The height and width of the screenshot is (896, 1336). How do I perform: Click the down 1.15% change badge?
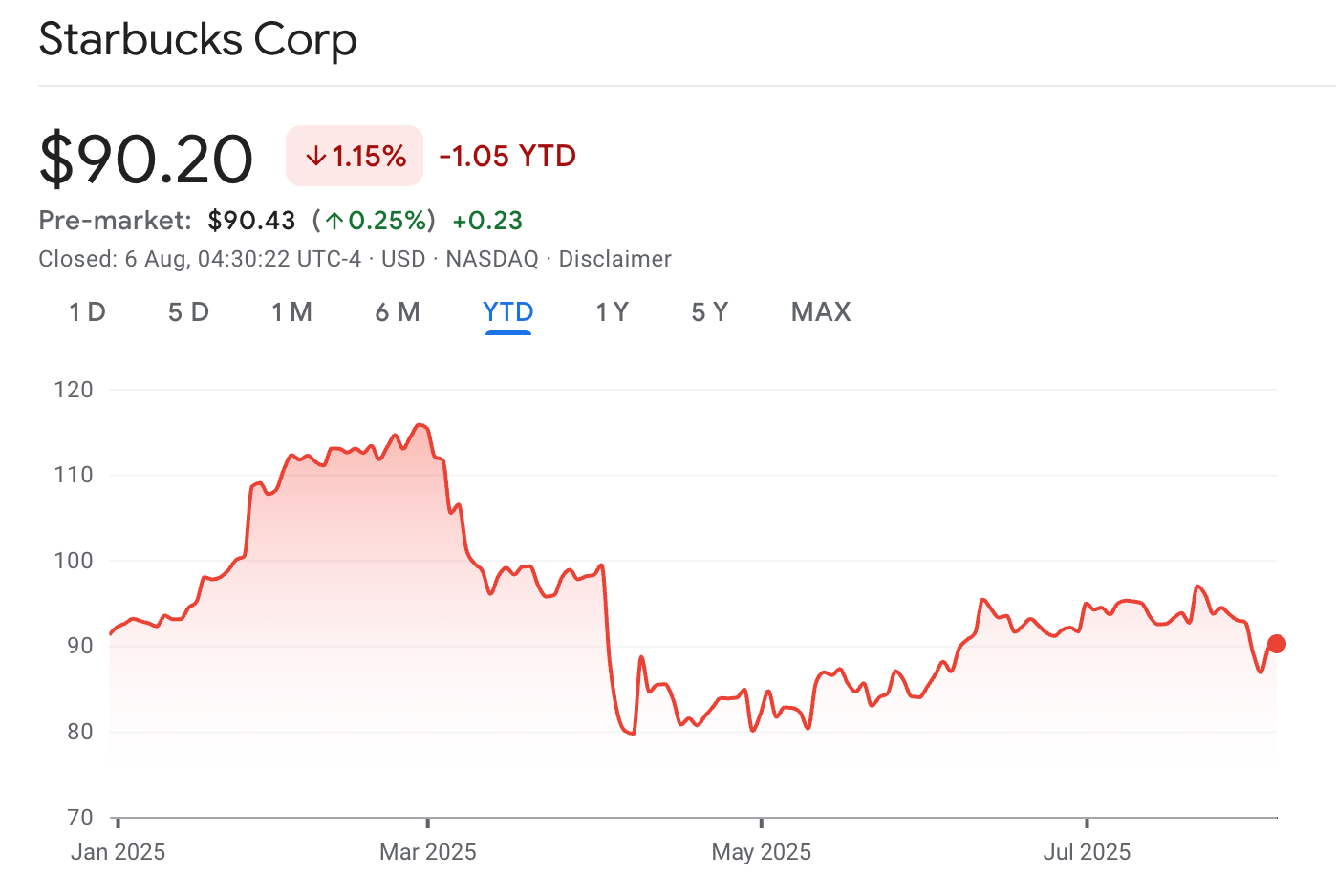pyautogui.click(x=355, y=156)
